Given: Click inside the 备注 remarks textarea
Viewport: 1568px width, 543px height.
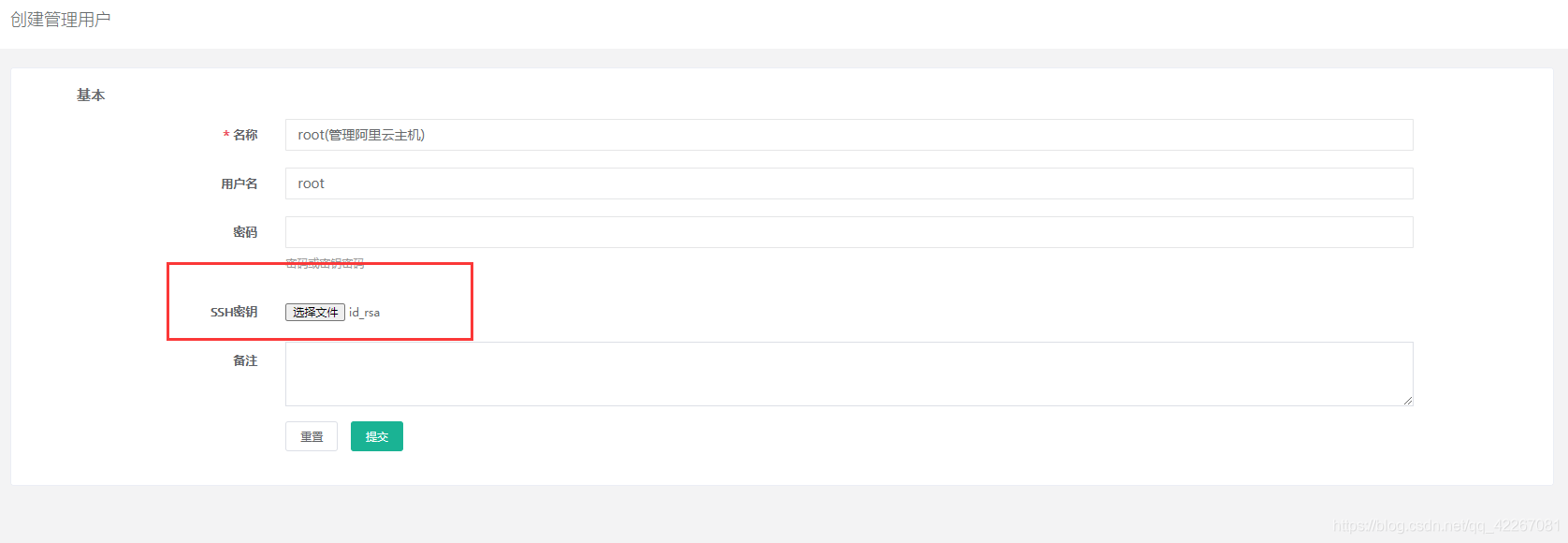Looking at the screenshot, I should tap(849, 374).
